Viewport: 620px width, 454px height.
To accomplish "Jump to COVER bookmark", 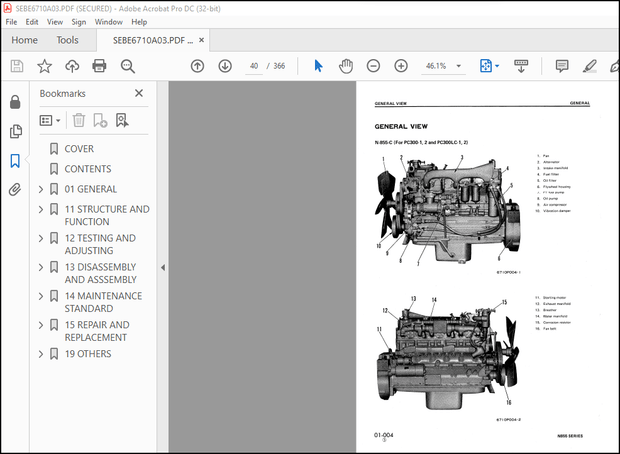I will pyautogui.click(x=79, y=149).
